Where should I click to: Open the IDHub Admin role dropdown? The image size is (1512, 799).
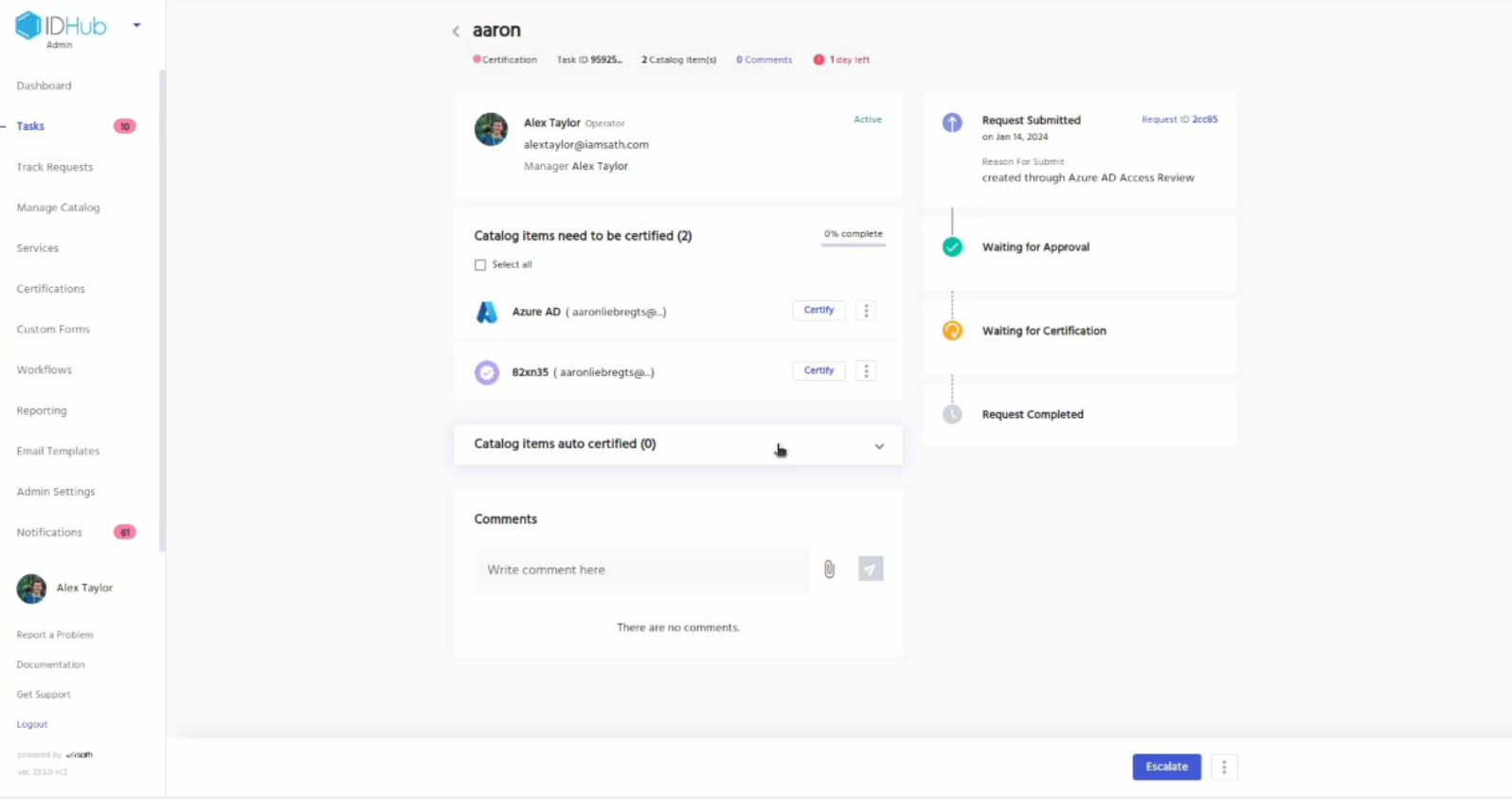[x=137, y=26]
